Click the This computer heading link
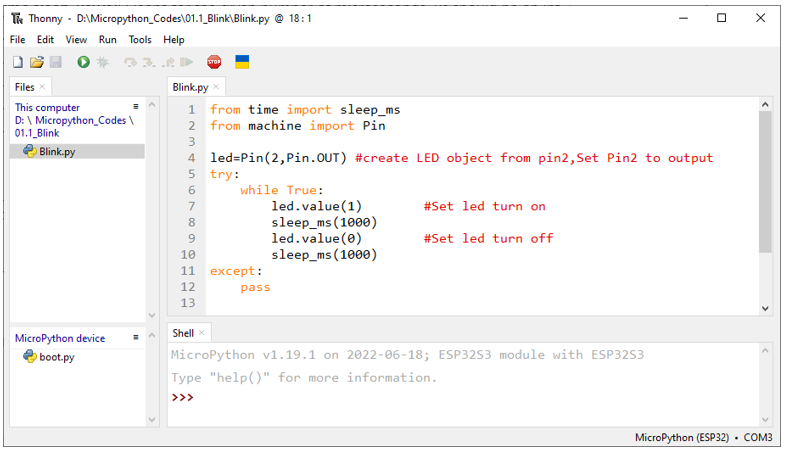 [x=47, y=107]
